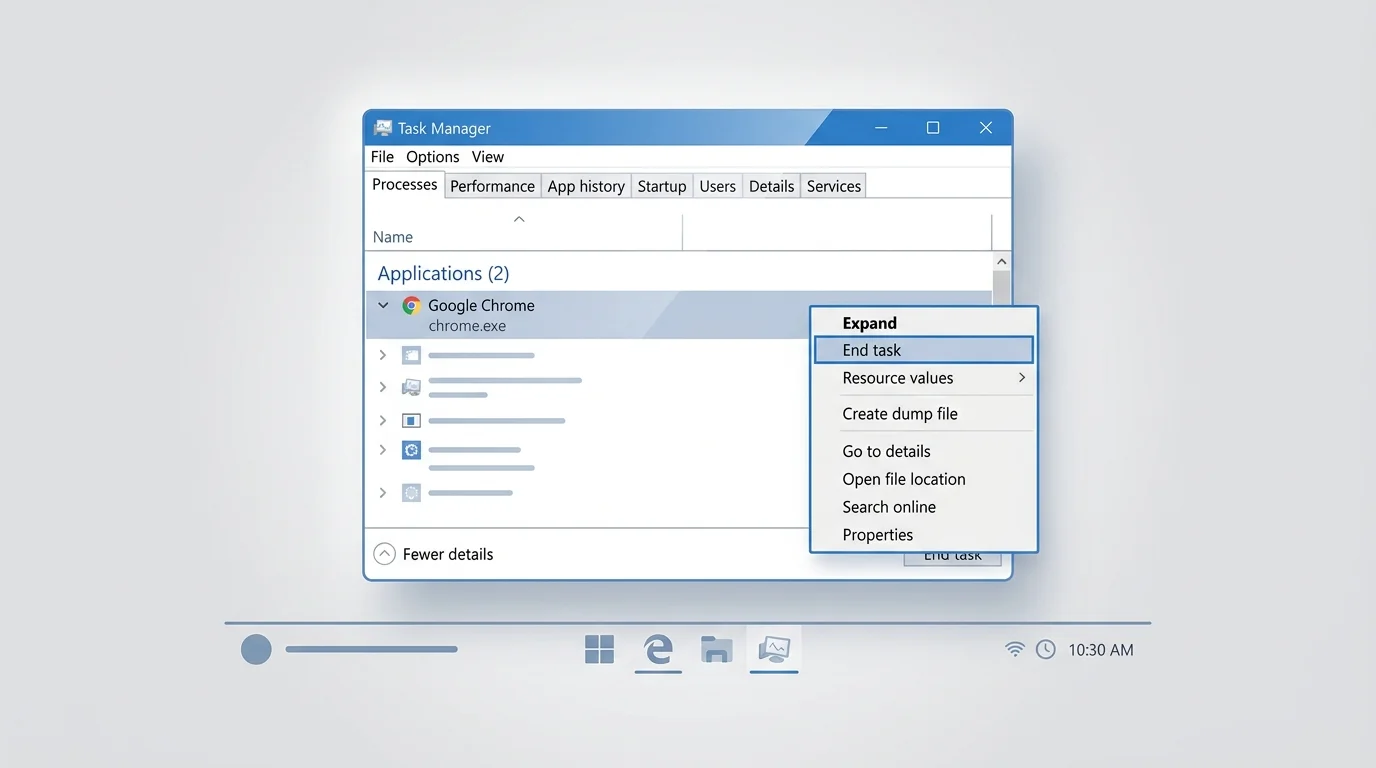
Task: Choose End task in the context menu
Action: coord(924,350)
